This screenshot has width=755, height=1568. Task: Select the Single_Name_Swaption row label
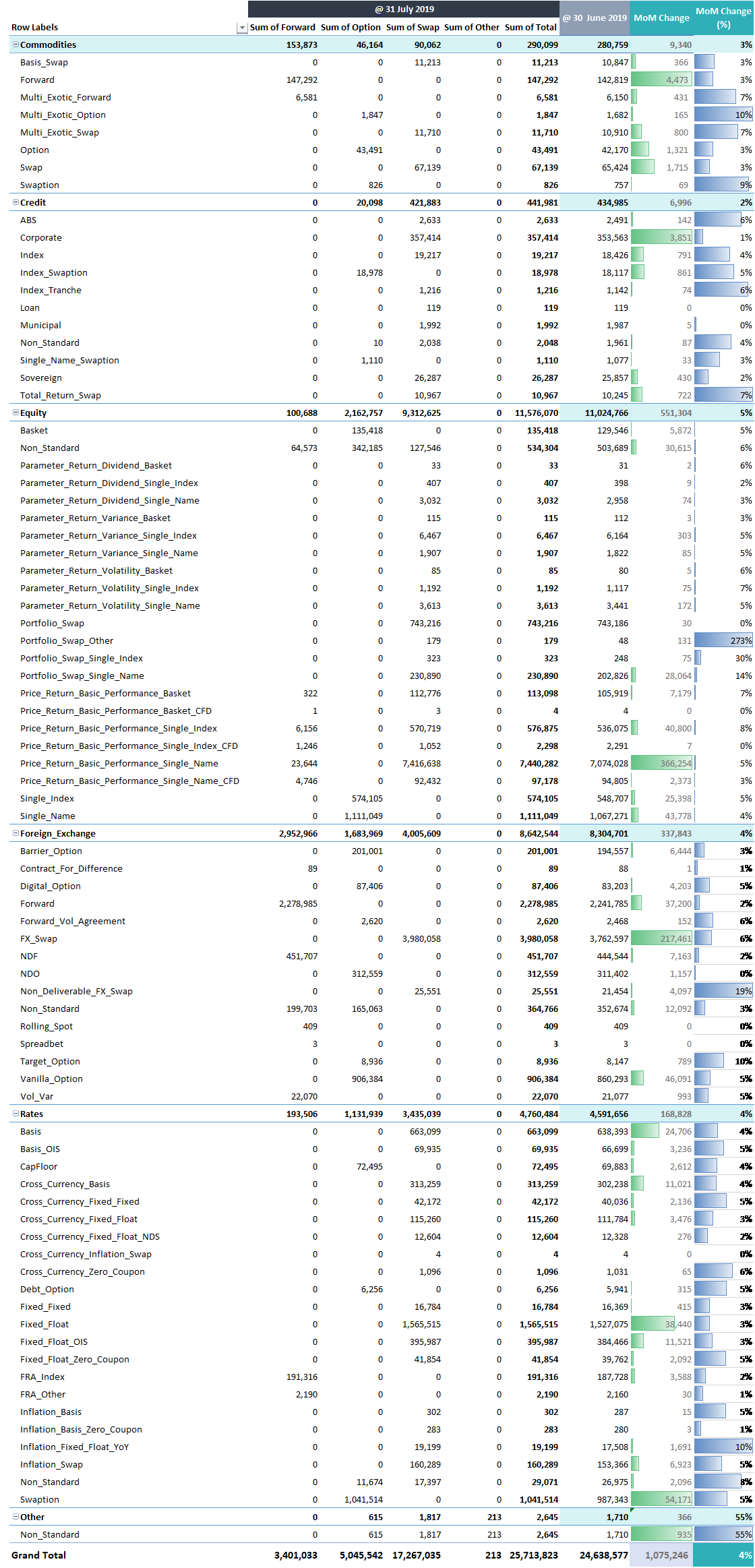[69, 360]
